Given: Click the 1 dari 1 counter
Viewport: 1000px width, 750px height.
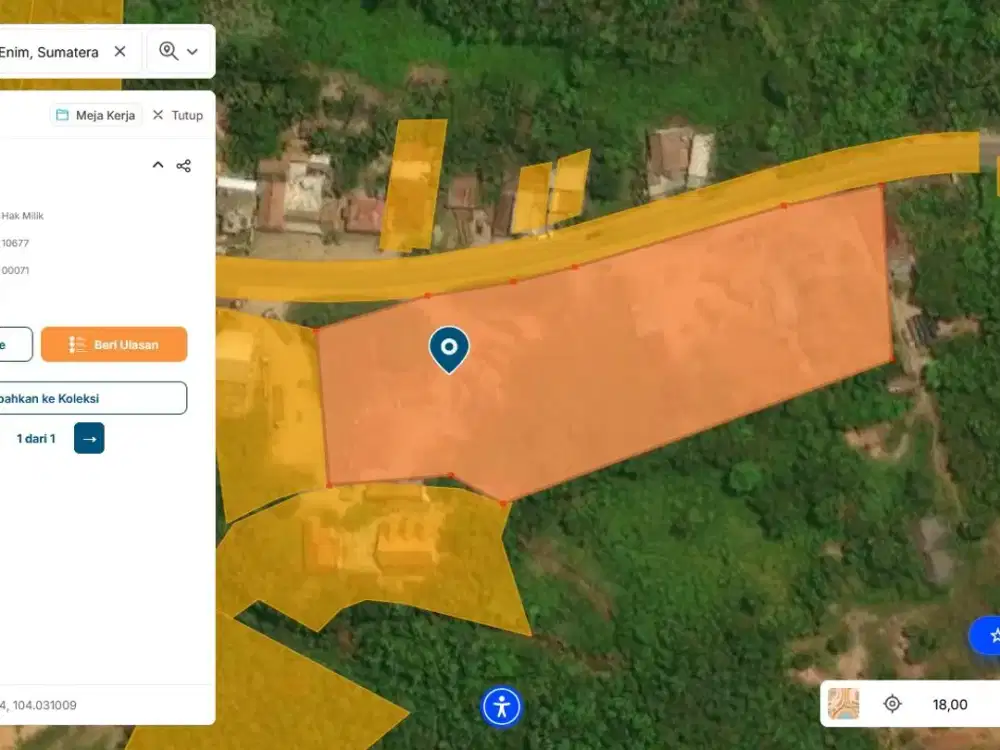Looking at the screenshot, I should point(36,439).
